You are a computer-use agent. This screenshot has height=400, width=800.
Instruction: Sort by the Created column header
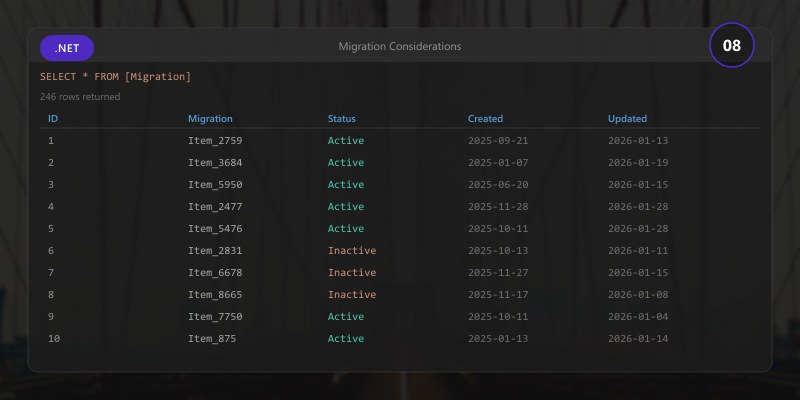[x=485, y=118]
